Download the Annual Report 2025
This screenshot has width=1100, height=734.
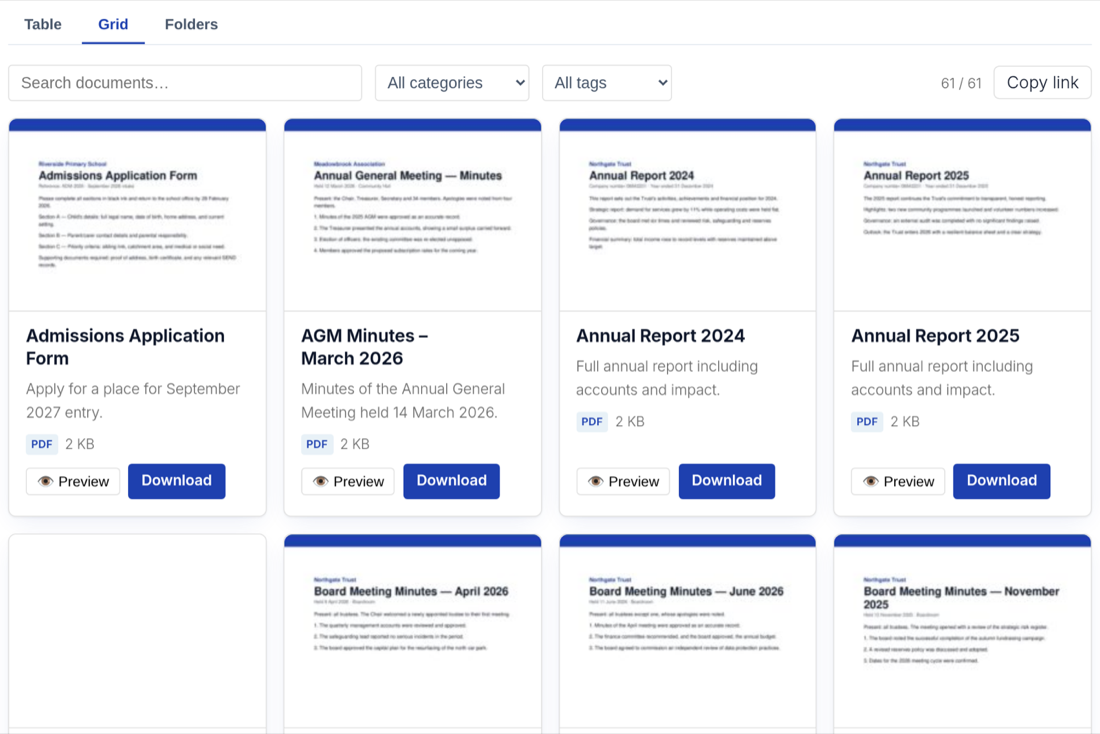click(x=1002, y=481)
